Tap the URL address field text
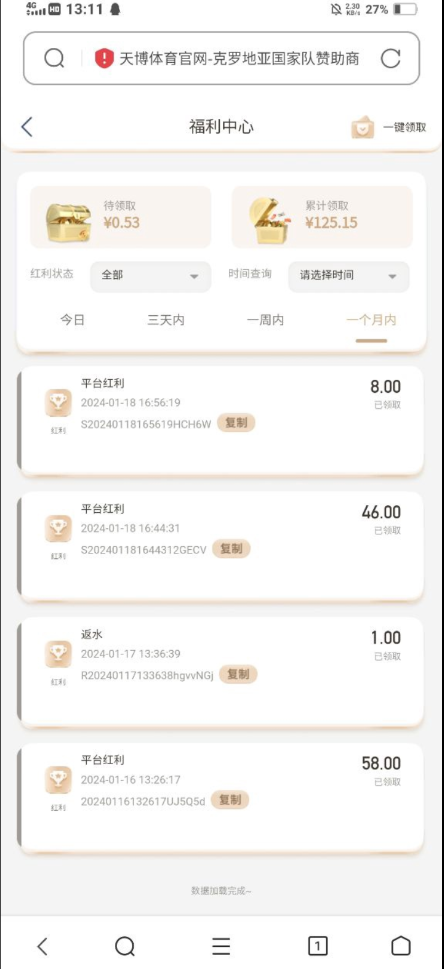444x969 pixels. tap(239, 59)
